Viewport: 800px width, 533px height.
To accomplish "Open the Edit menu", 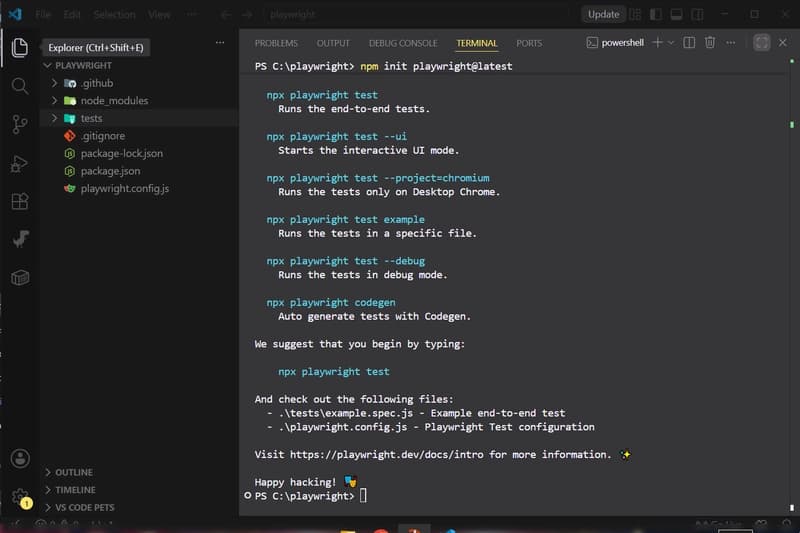I will pos(72,14).
